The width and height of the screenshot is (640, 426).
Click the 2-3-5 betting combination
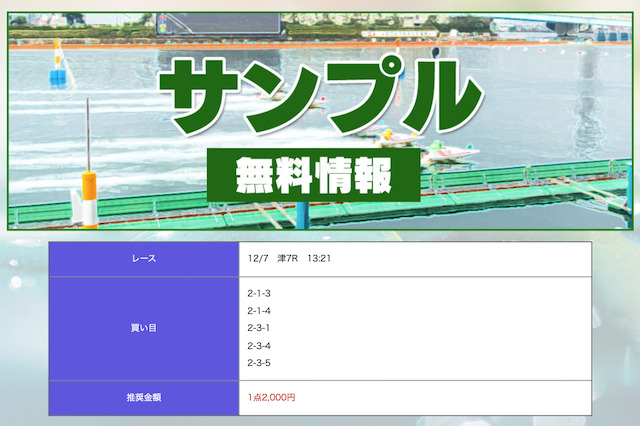pyautogui.click(x=259, y=363)
